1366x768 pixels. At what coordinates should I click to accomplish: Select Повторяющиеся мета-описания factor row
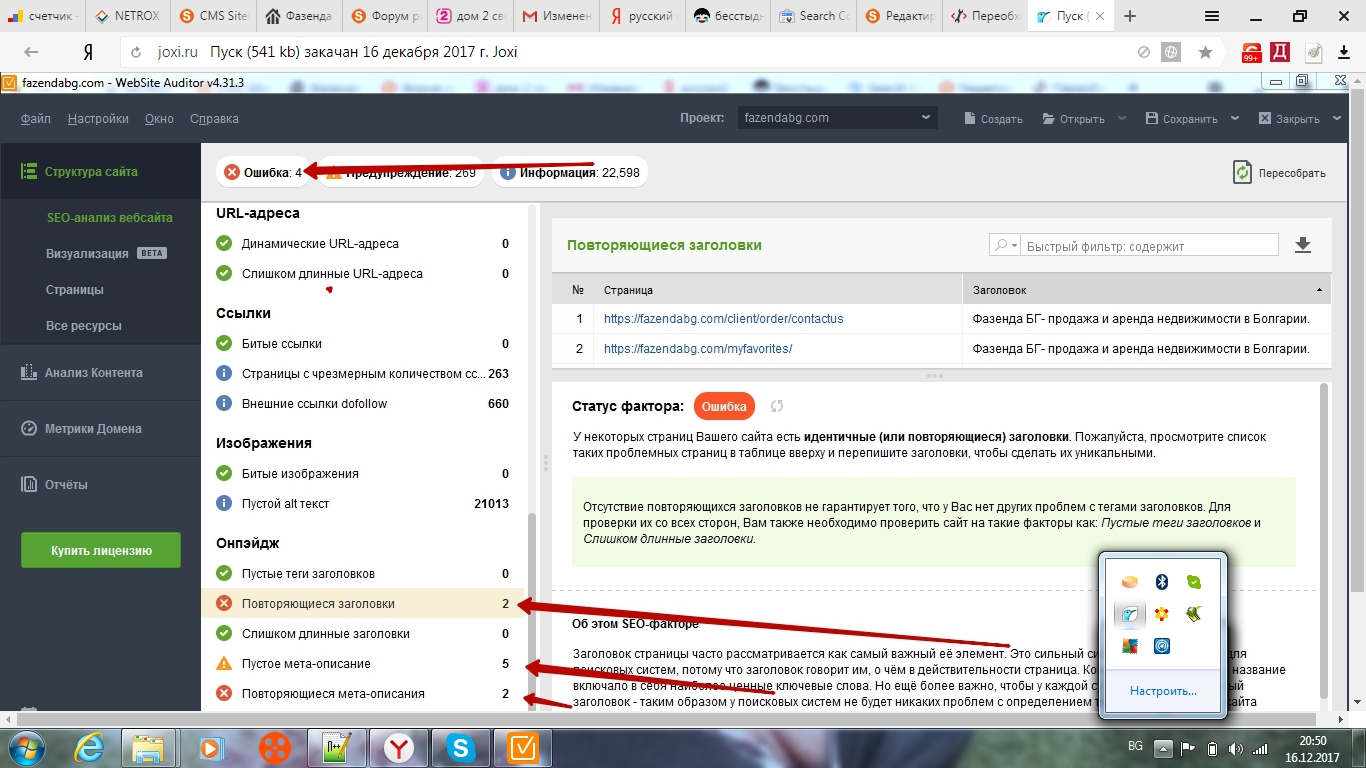click(x=333, y=694)
